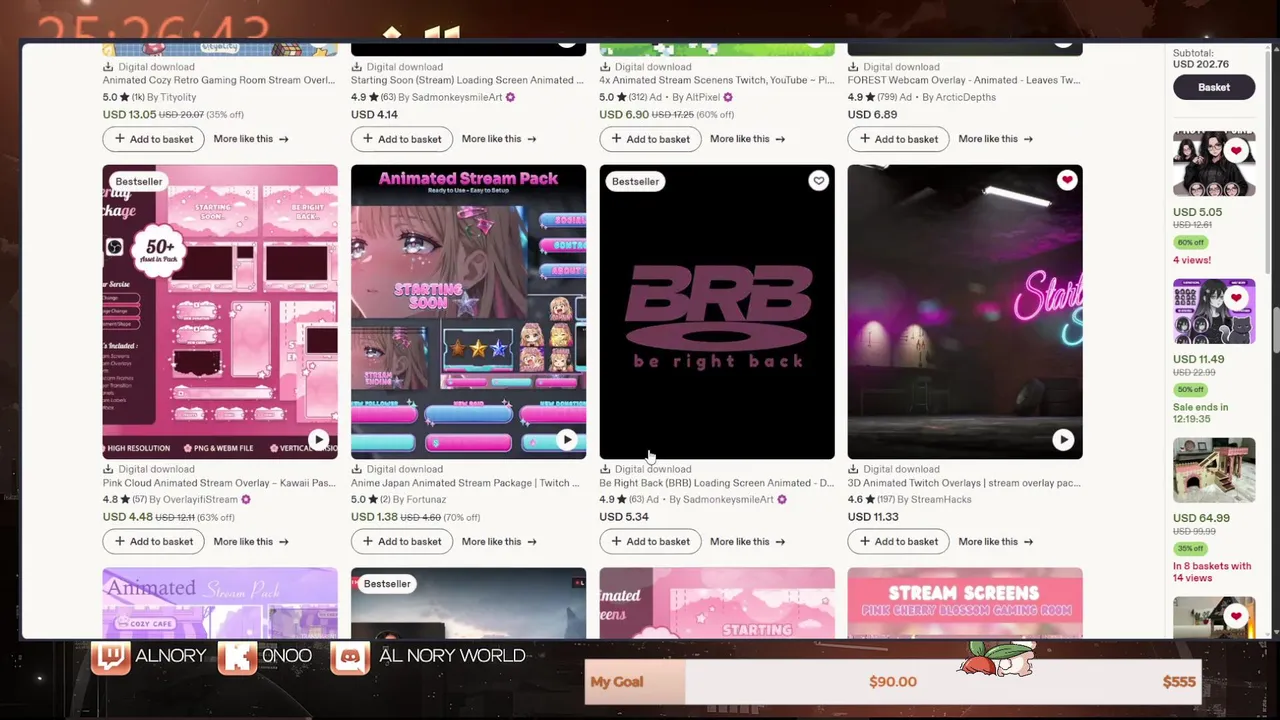Click star seller badge beside SadmonkeysmileArt on Starting Soon

(x=511, y=98)
